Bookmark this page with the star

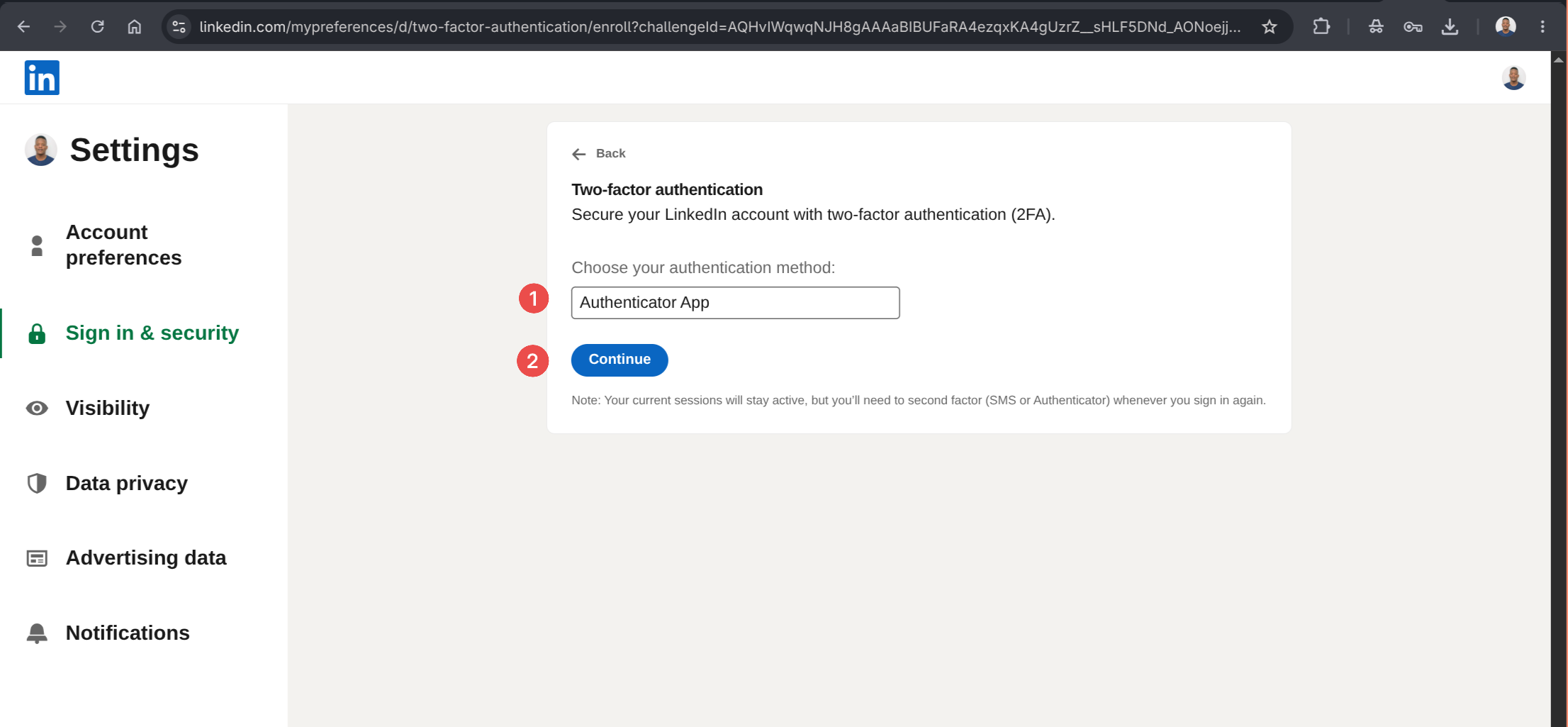1269,27
